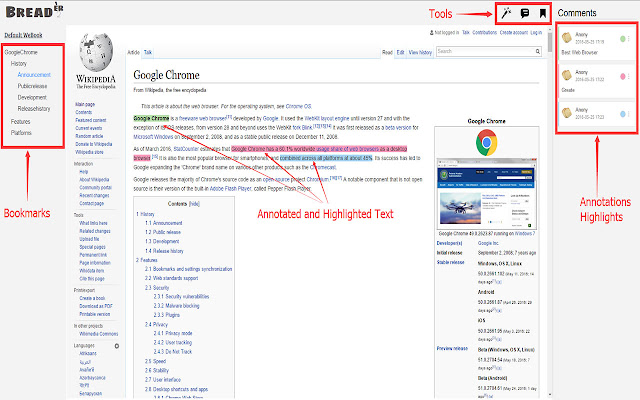640x400 pixels.
Task: Select the magic wand highlighter tool
Action: tap(506, 13)
